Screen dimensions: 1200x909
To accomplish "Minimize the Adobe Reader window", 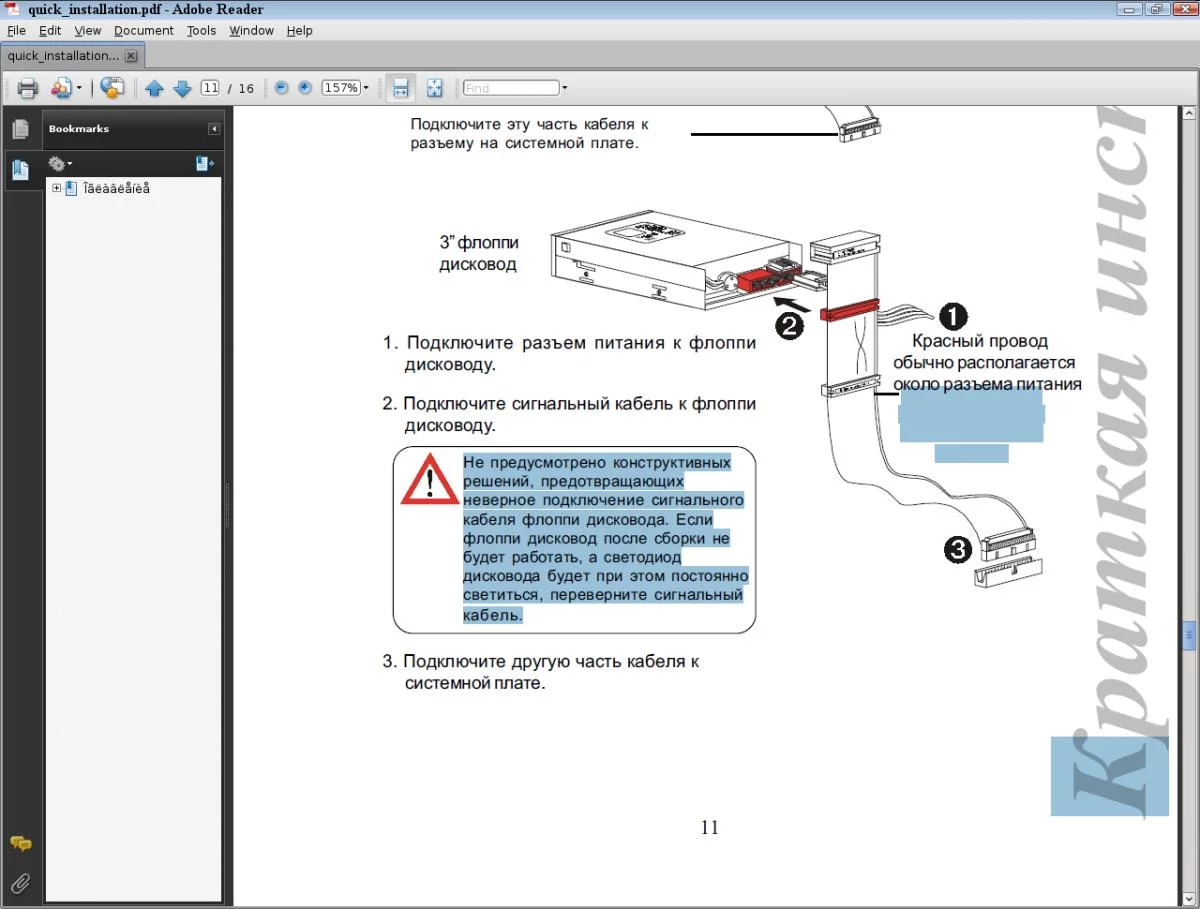I will pyautogui.click(x=1129, y=9).
